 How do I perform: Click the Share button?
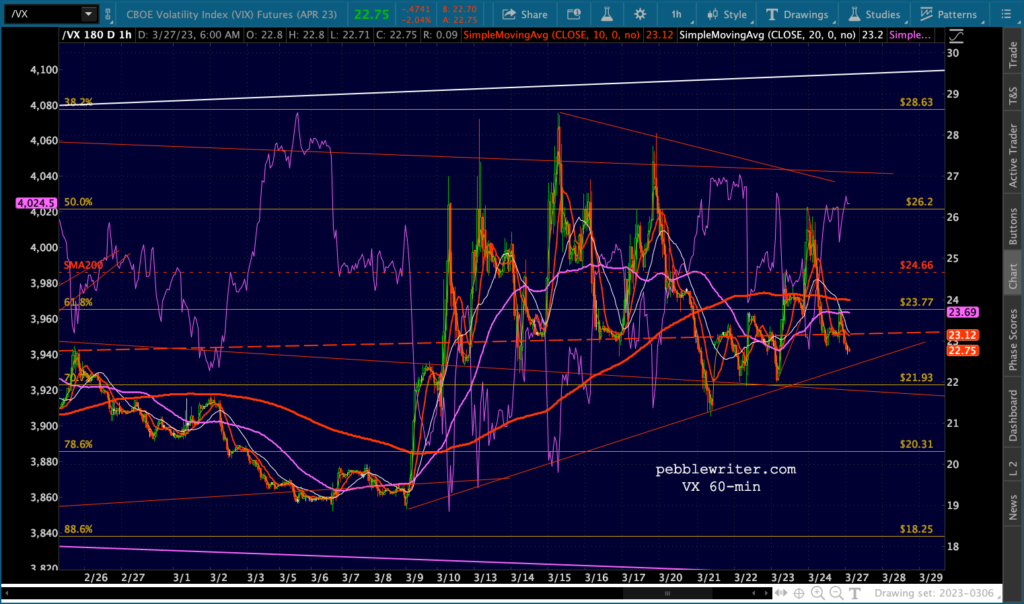(x=525, y=14)
